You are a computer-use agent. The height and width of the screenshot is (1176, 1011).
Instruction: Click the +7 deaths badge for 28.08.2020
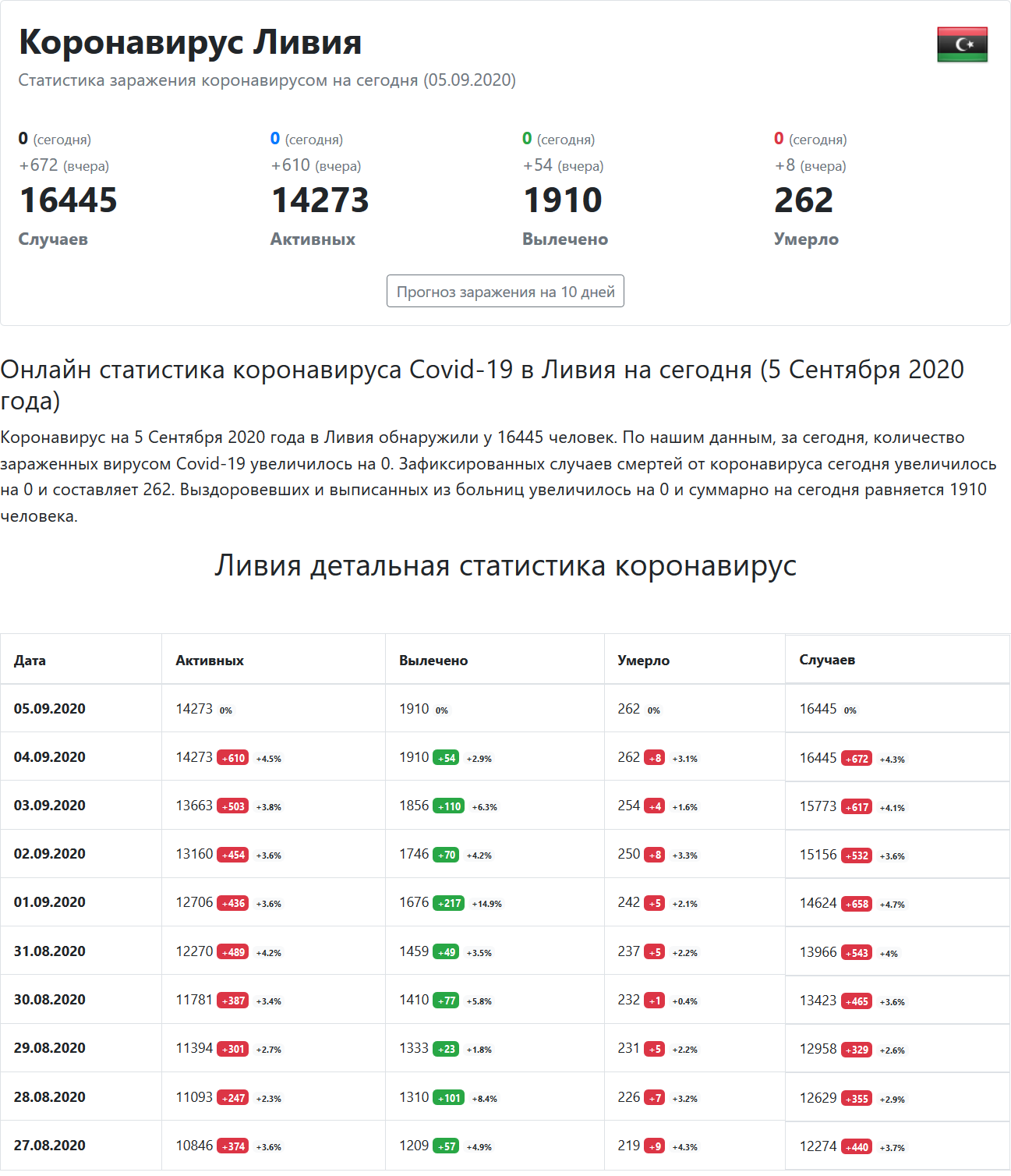click(x=655, y=1098)
